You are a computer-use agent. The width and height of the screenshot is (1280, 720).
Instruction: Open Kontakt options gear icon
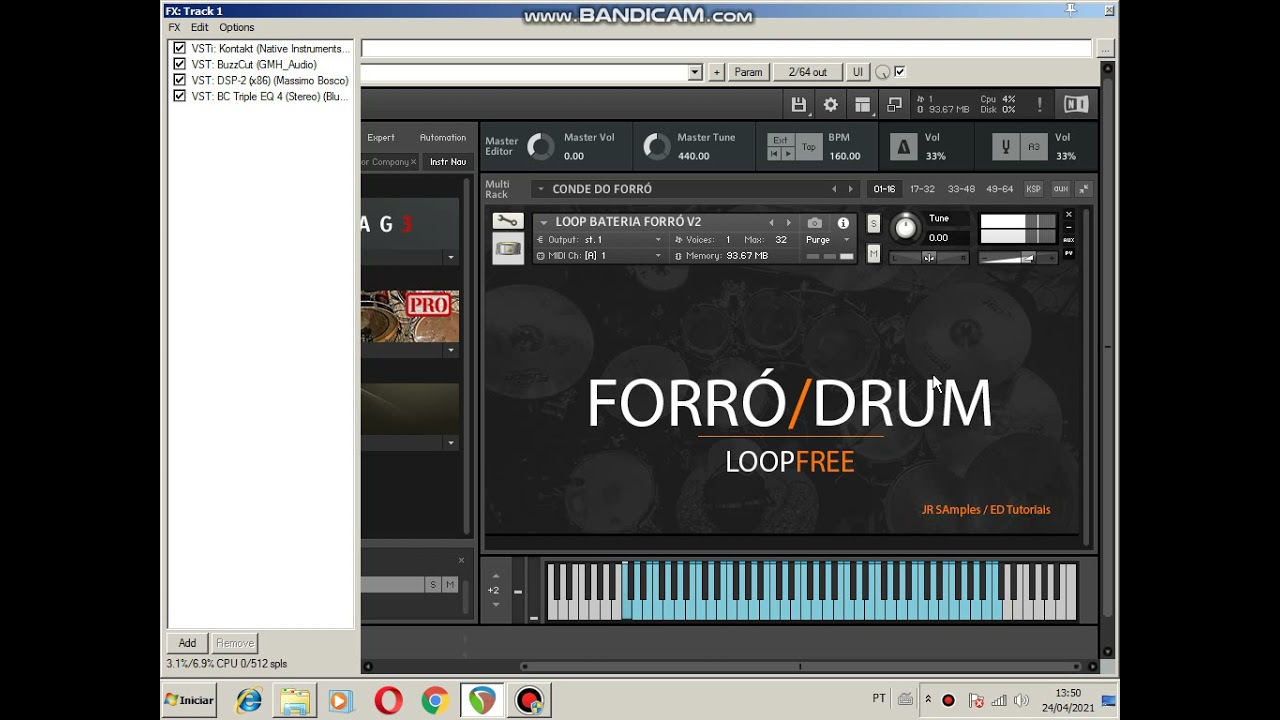point(830,104)
